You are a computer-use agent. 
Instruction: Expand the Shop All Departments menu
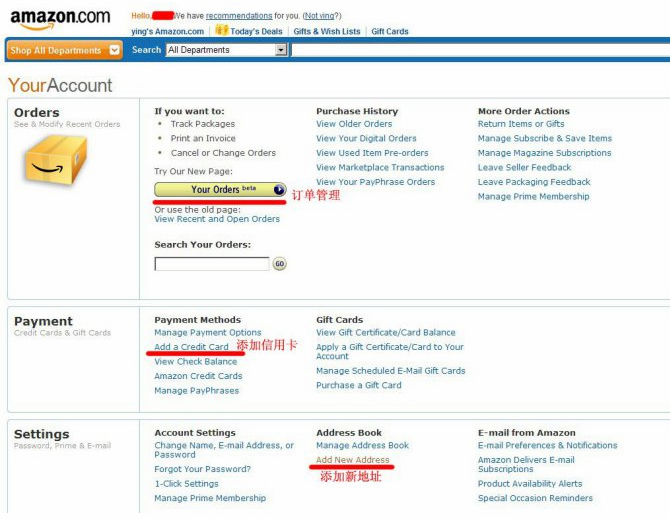pos(65,50)
